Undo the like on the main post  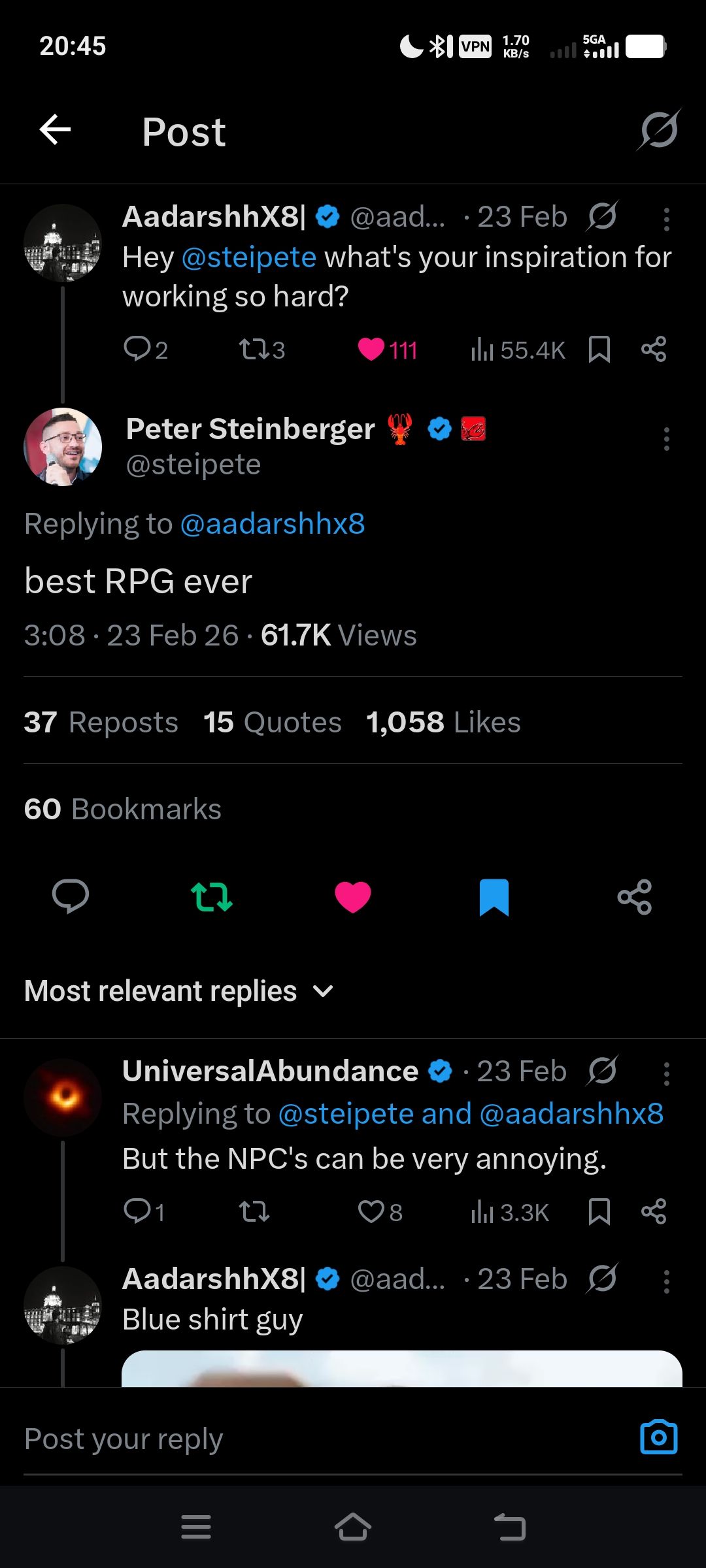[x=352, y=896]
